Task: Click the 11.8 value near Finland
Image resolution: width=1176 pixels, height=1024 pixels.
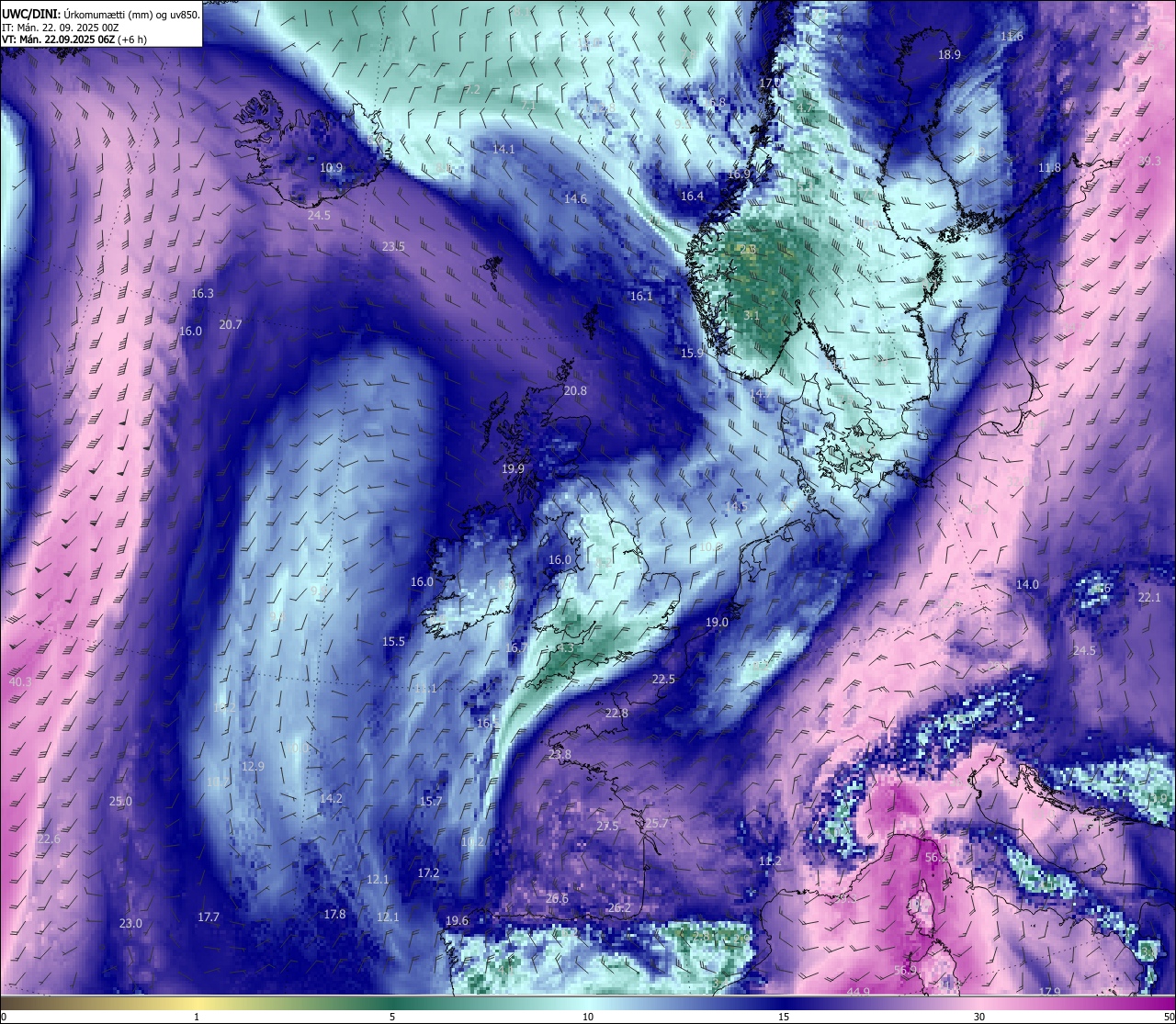Action: coord(1049,167)
